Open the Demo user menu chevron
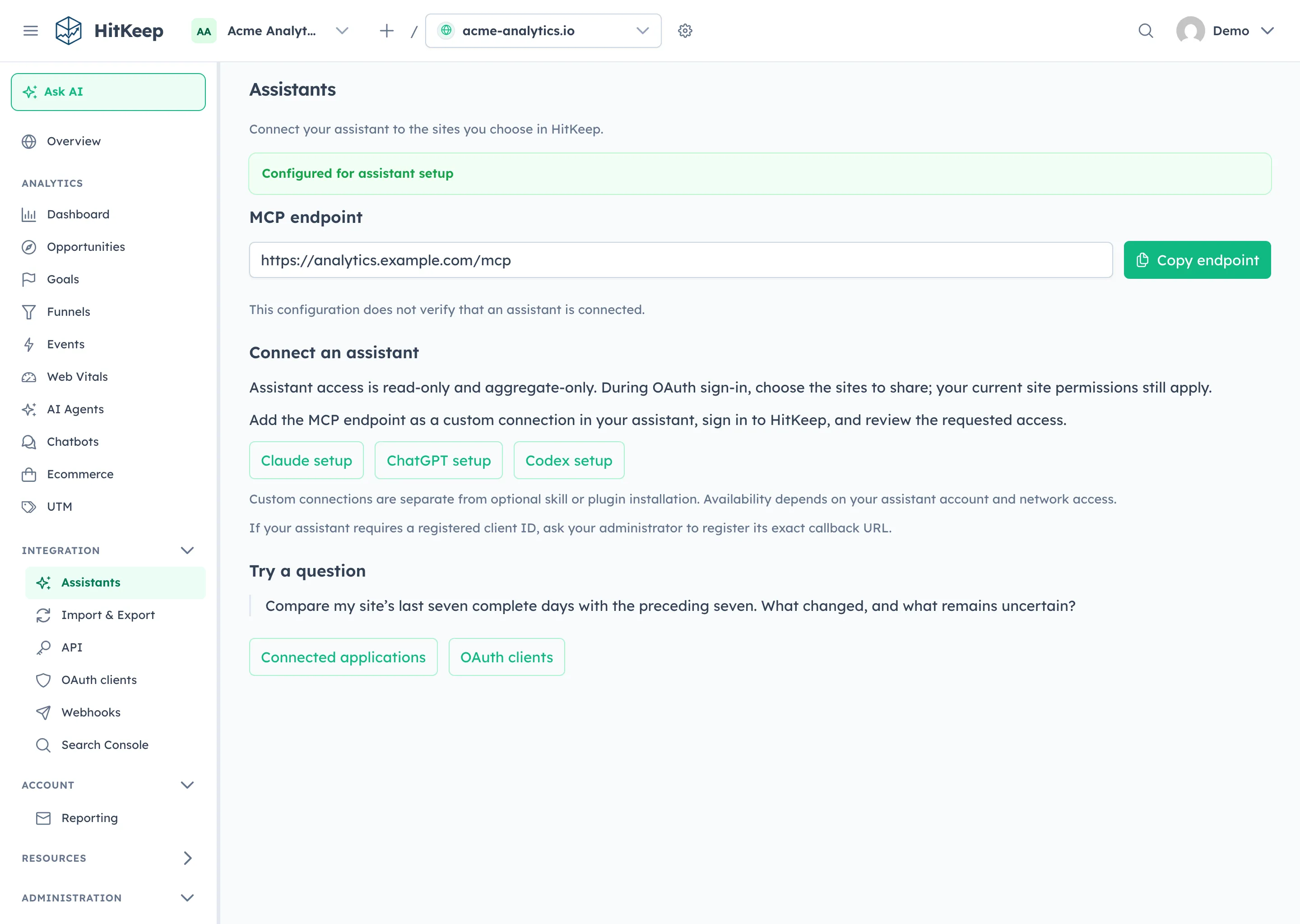Screen dimensions: 1300x924 [1267, 31]
